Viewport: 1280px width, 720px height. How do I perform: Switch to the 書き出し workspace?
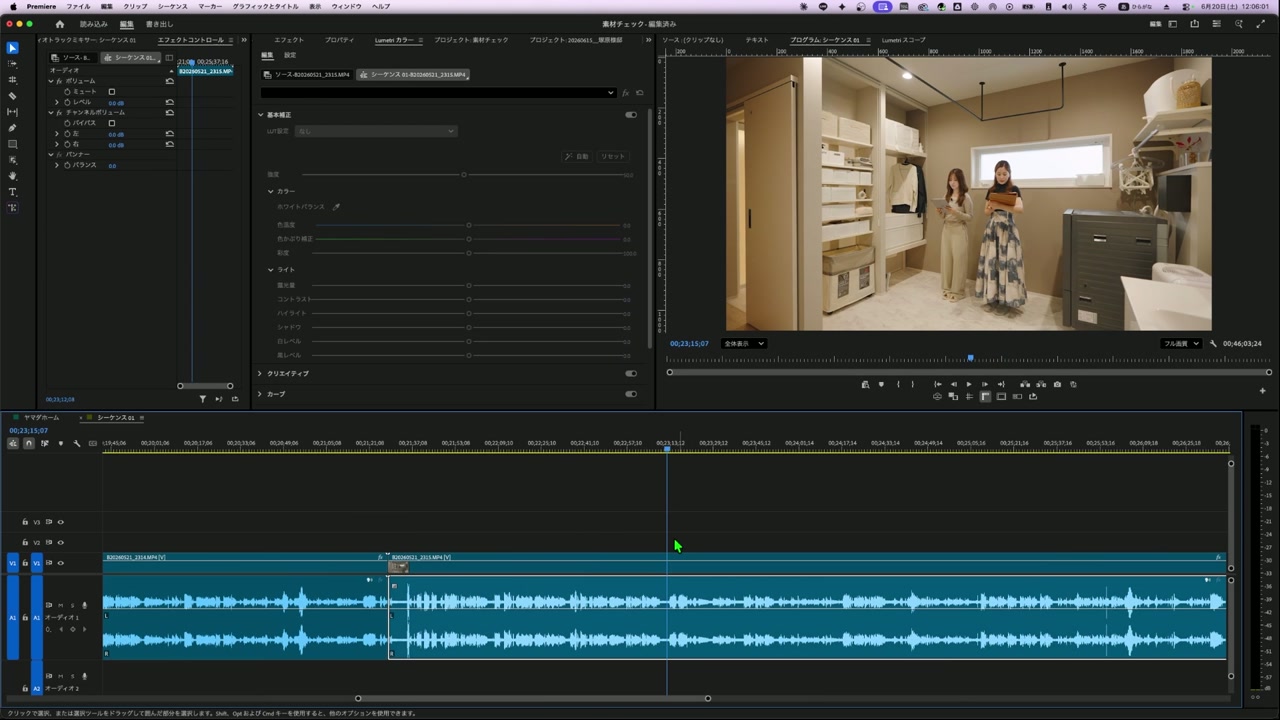[159, 24]
